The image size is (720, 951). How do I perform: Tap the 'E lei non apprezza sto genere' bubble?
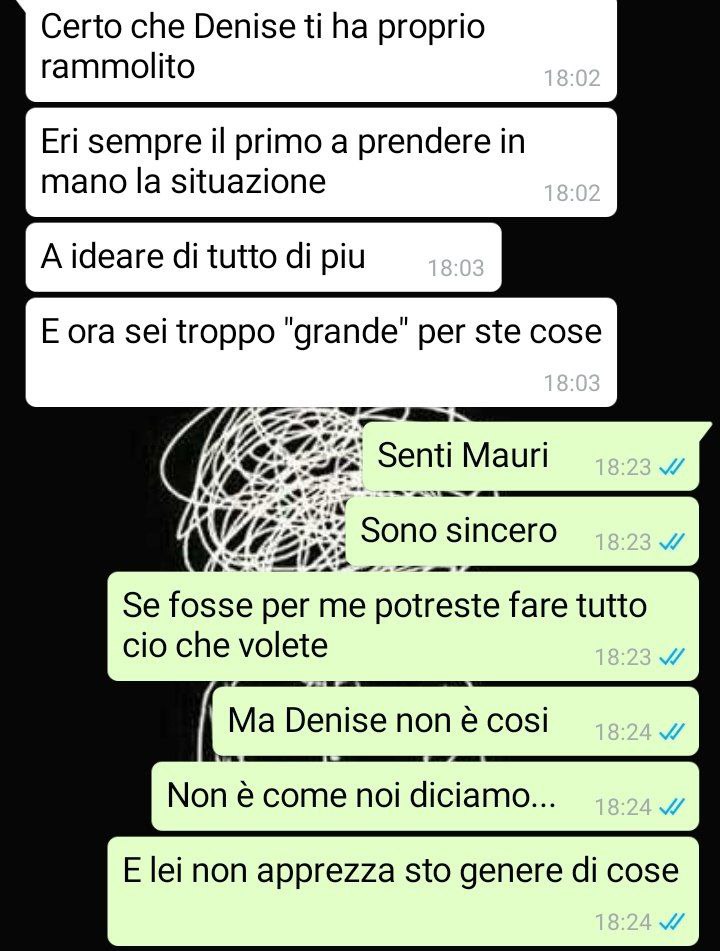coord(403,892)
